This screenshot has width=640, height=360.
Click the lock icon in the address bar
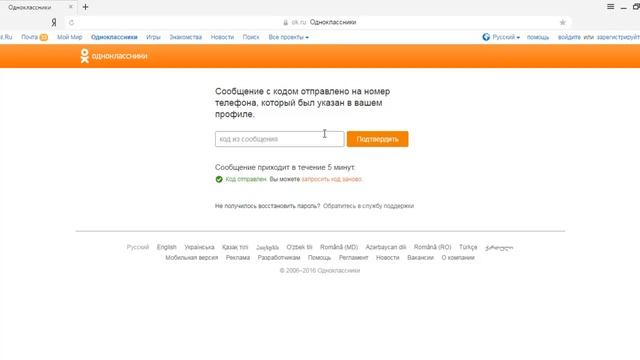point(285,22)
